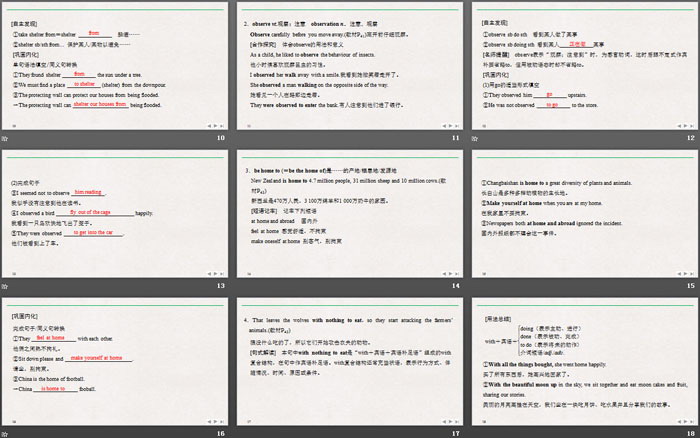The image size is (700, 438).
Task: Click the animation star icon under slide 13
Action: click(6, 286)
